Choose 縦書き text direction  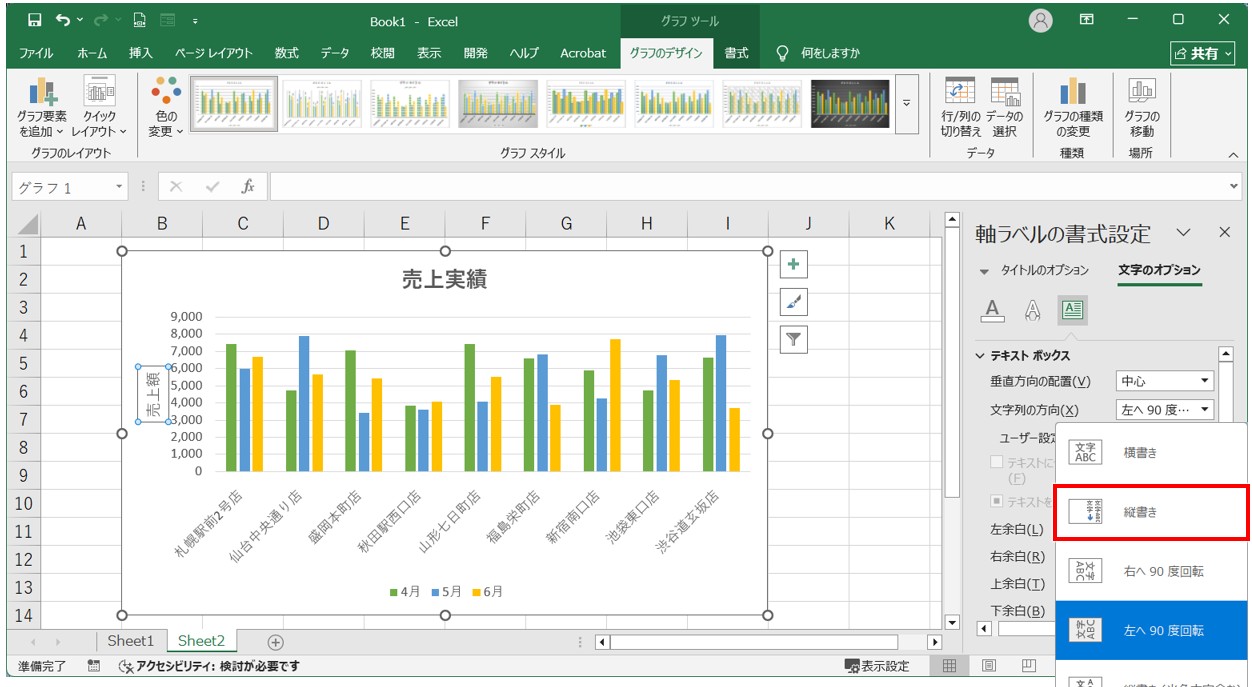[x=1151, y=512]
